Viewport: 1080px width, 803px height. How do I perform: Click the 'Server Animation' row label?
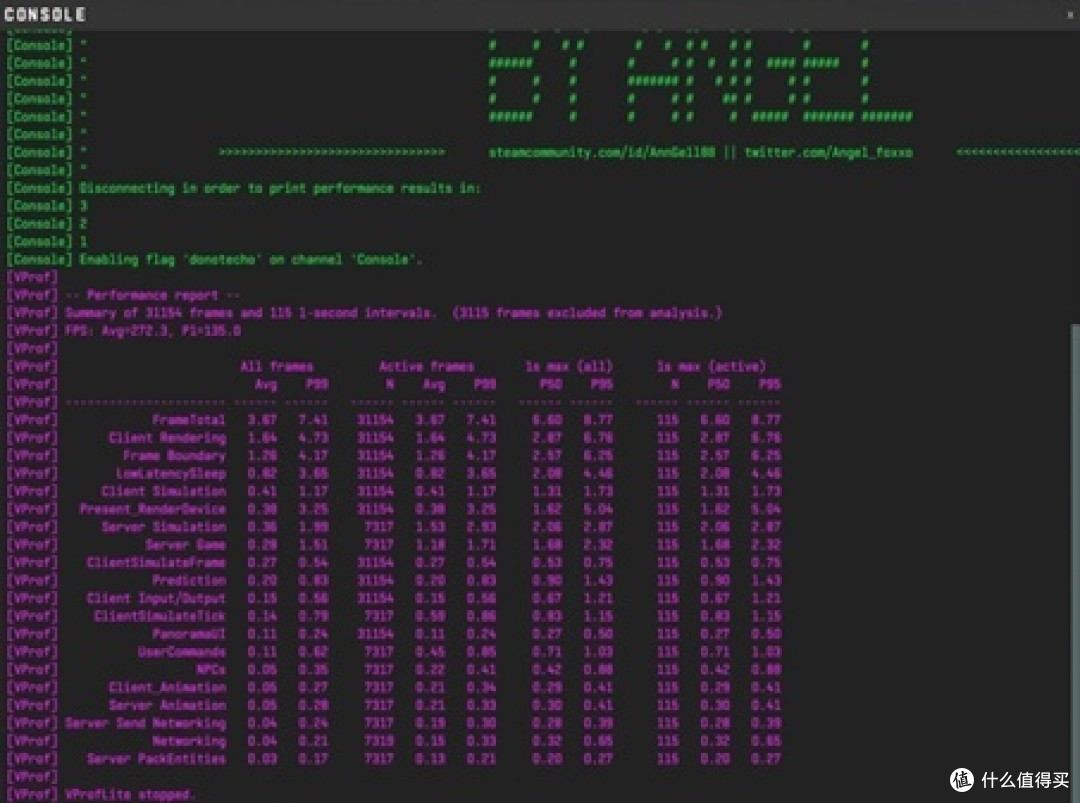[167, 706]
